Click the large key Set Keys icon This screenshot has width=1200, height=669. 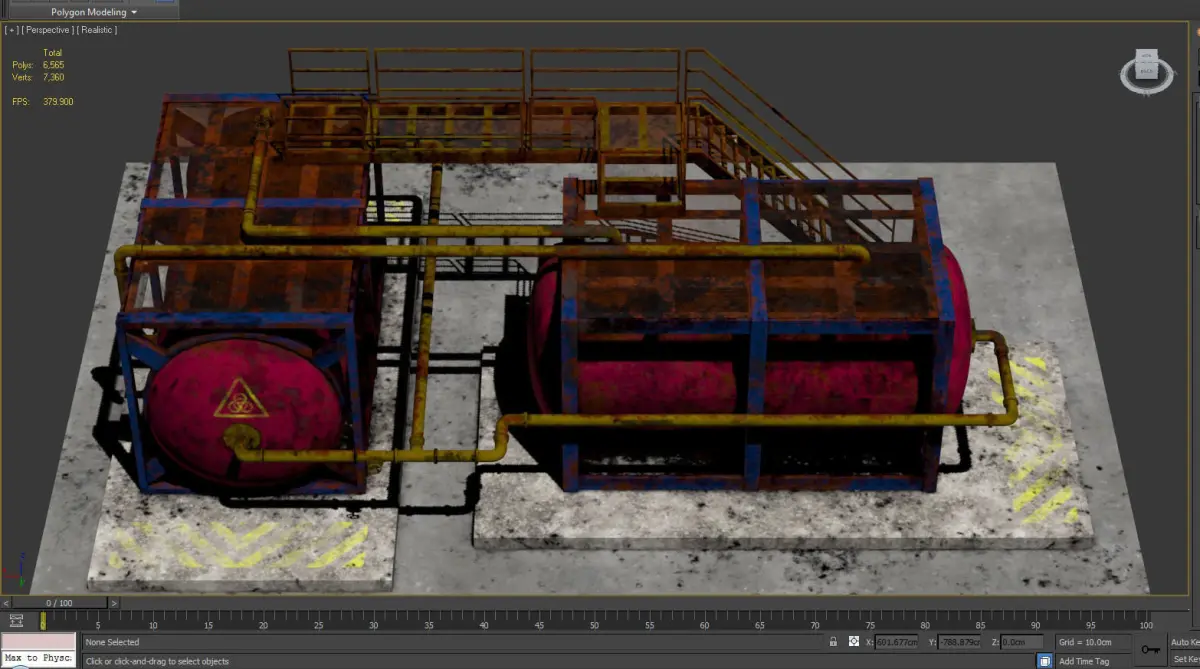tap(1151, 649)
